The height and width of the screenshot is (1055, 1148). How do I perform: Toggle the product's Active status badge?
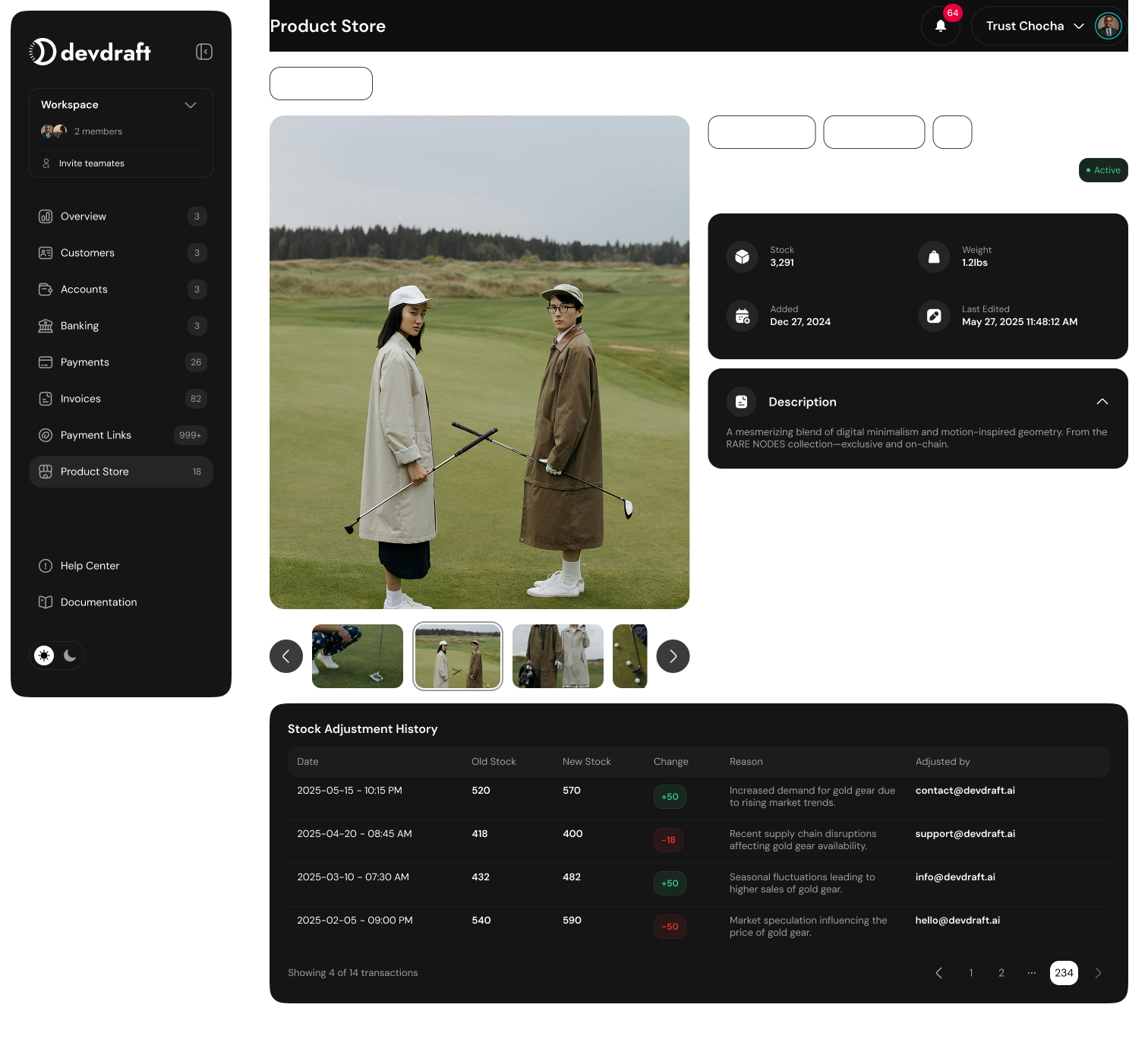coord(1103,170)
